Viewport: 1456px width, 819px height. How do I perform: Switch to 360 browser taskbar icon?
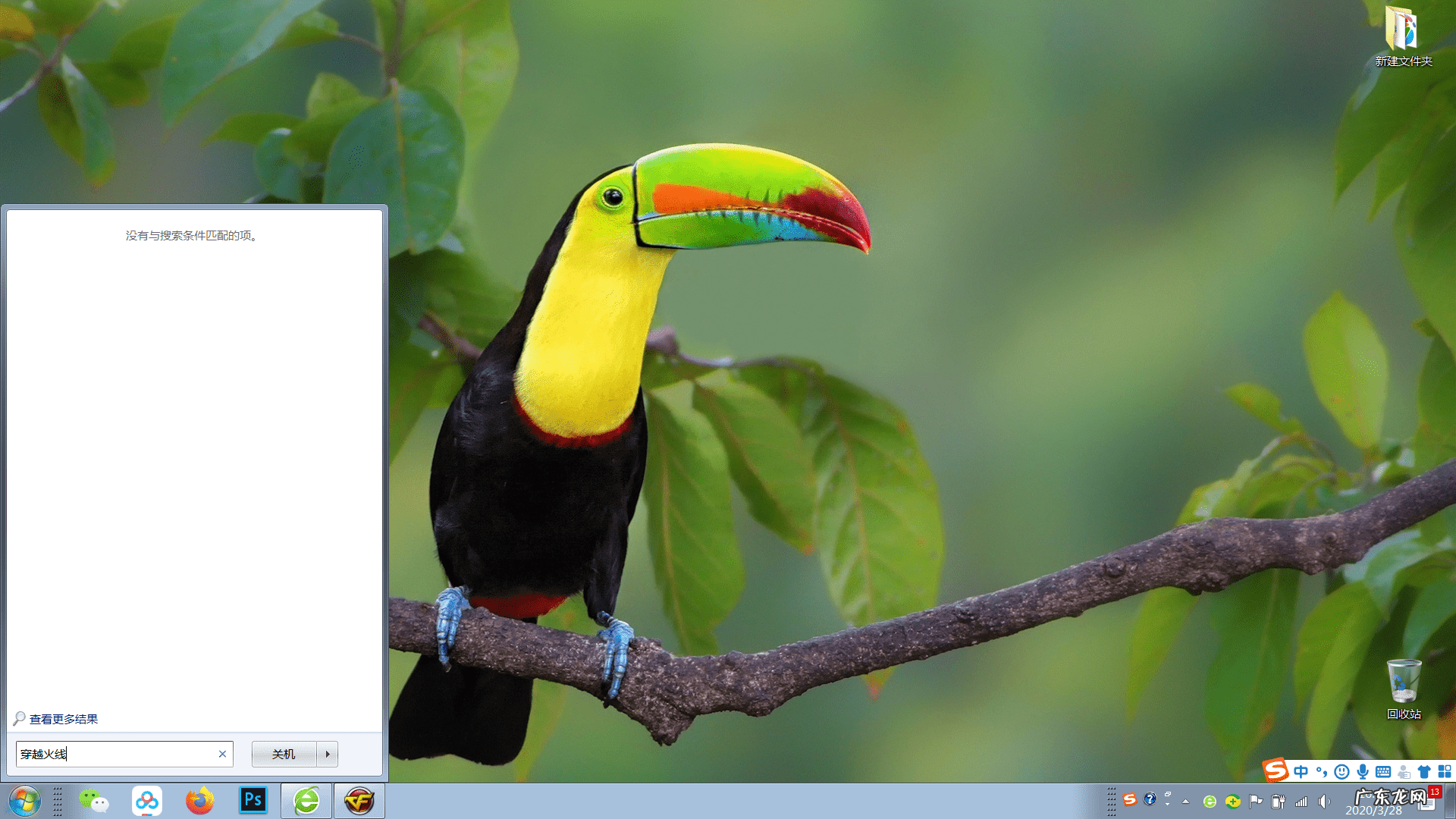click(x=306, y=801)
